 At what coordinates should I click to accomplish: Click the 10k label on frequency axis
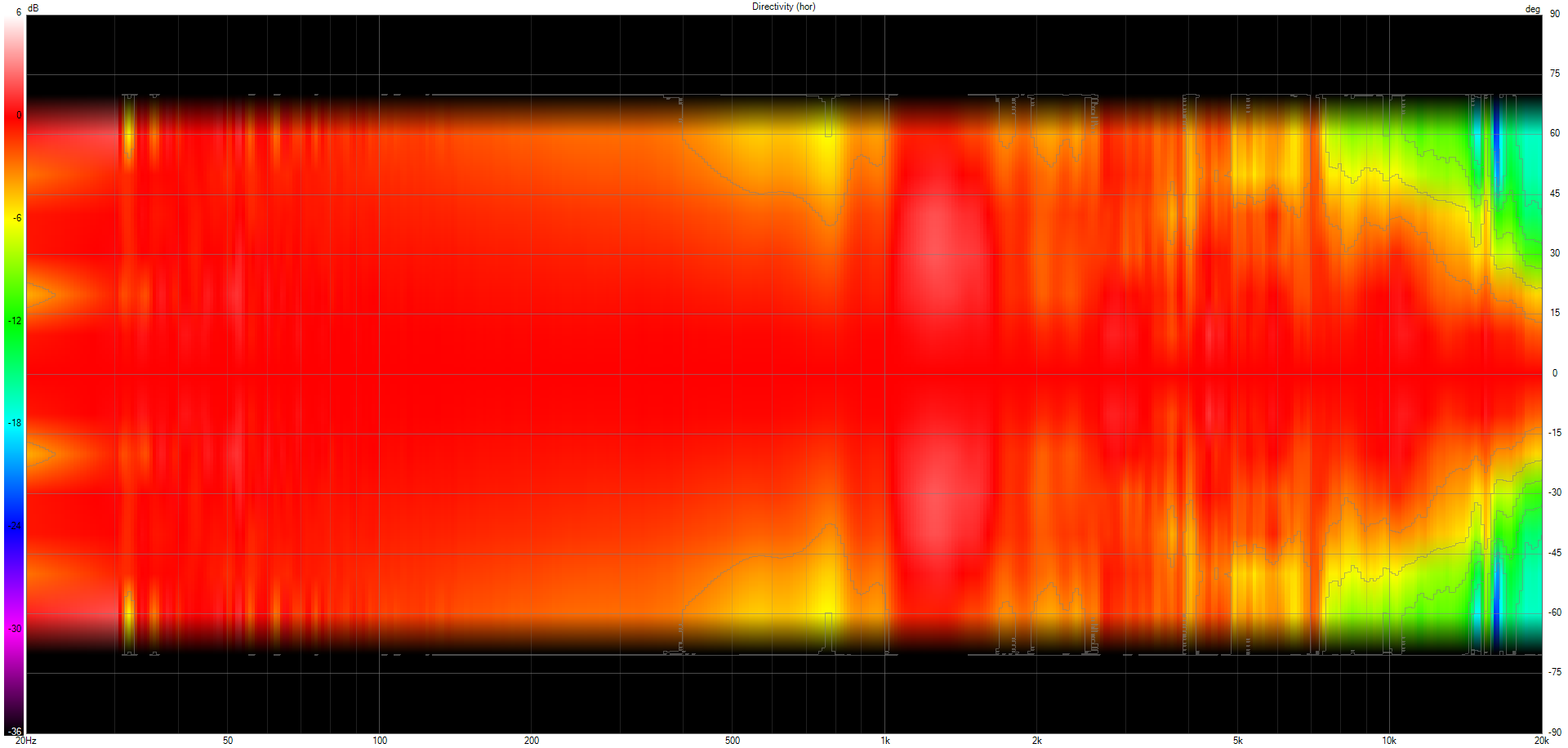(1389, 741)
